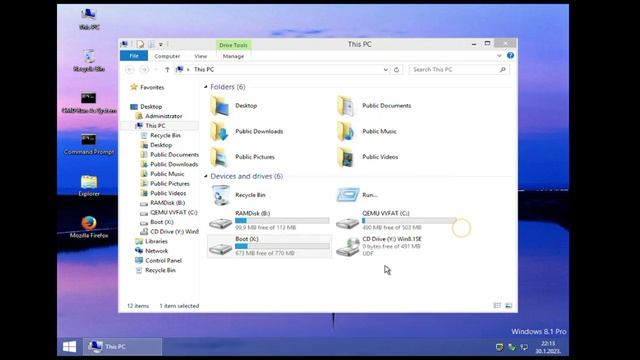
Task: Select Favorites in the navigation pane
Action: (147, 87)
